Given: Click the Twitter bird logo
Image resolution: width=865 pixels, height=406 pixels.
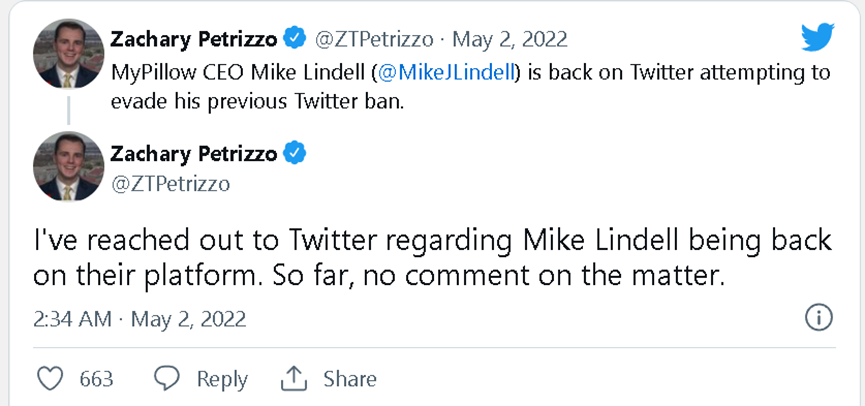Looking at the screenshot, I should (817, 38).
